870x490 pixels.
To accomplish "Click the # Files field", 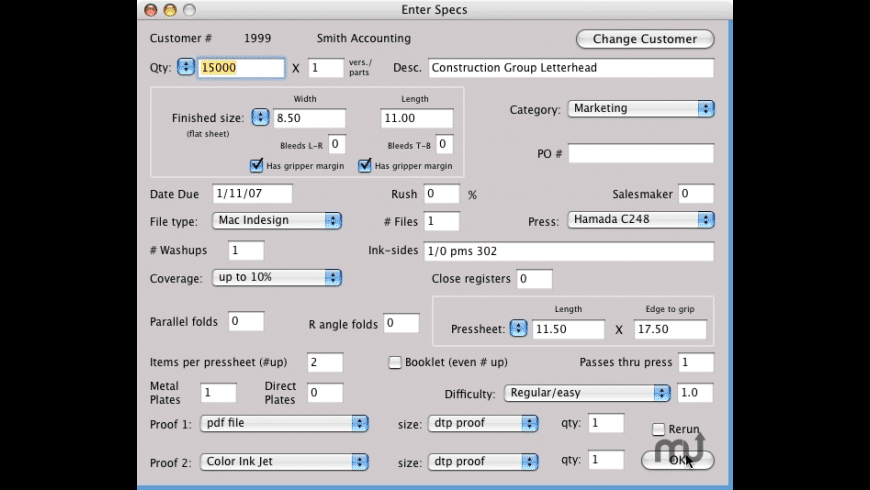I will point(442,221).
